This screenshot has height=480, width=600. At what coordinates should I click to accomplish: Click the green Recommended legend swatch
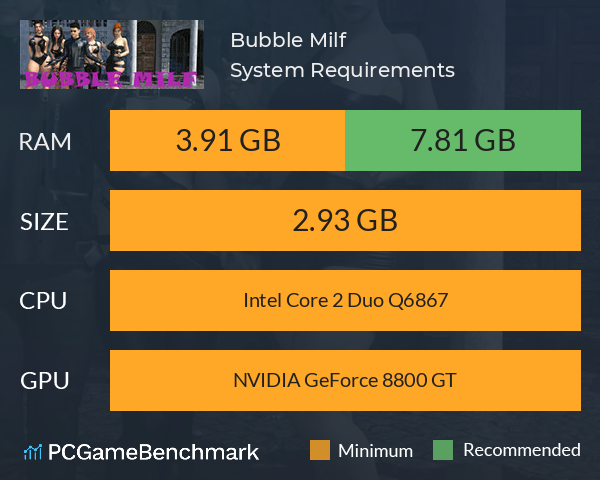443,450
